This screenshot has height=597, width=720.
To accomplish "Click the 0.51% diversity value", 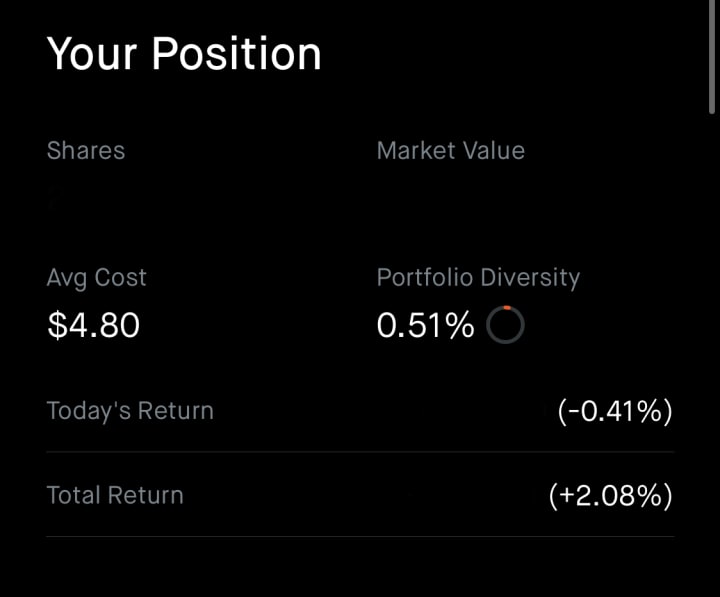I will coord(425,325).
